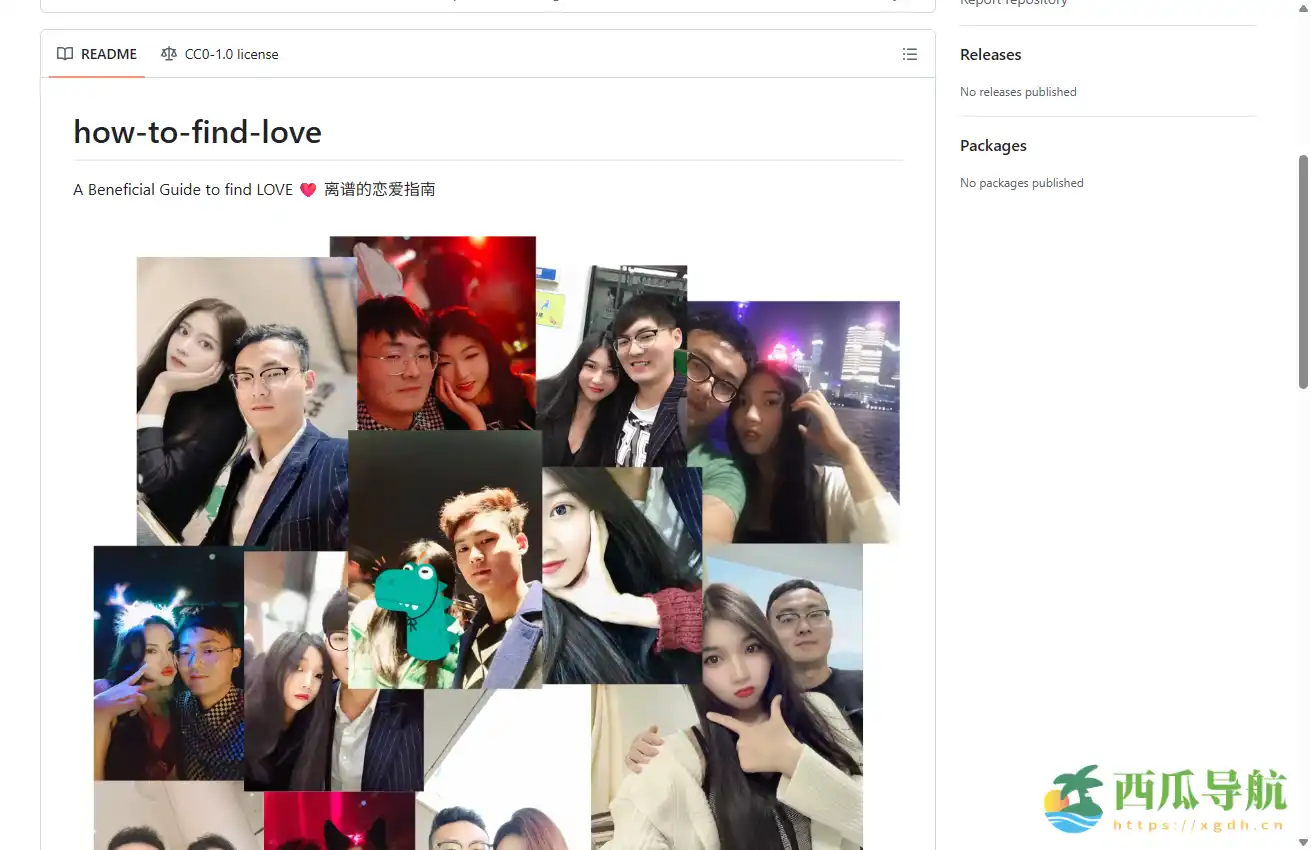Open the README outline using the list icon
The height and width of the screenshot is (850, 1311).
910,54
